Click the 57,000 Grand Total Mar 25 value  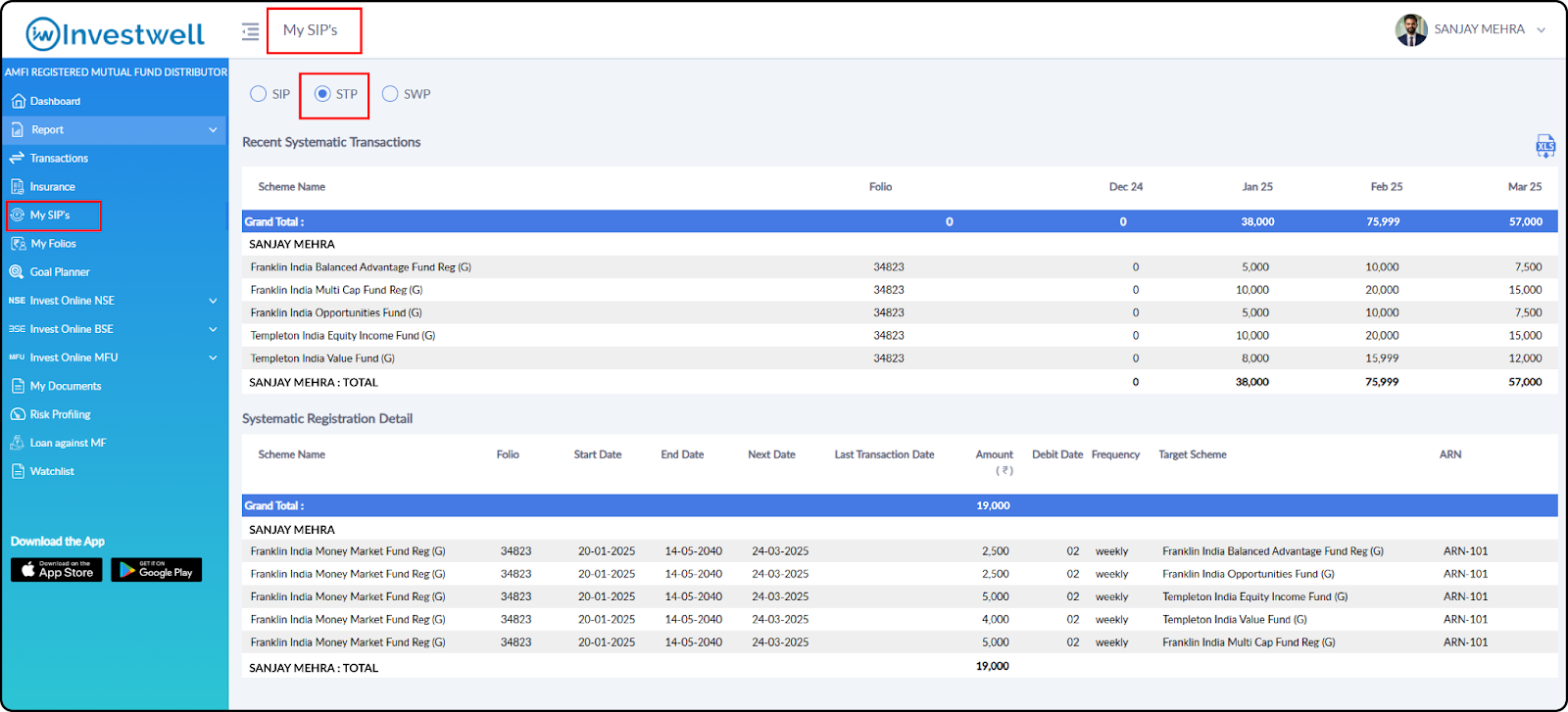(1526, 221)
